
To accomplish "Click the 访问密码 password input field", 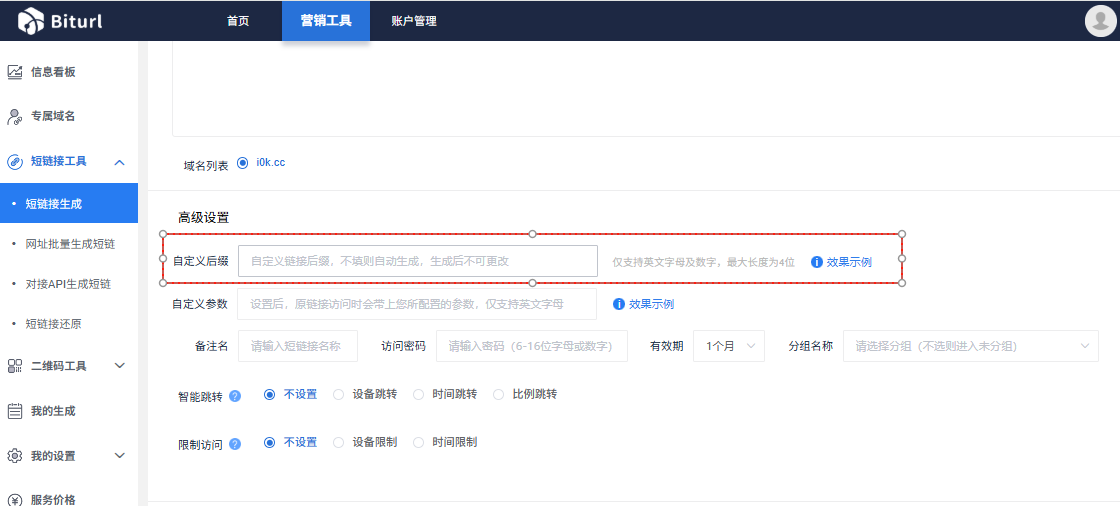I will (531, 346).
